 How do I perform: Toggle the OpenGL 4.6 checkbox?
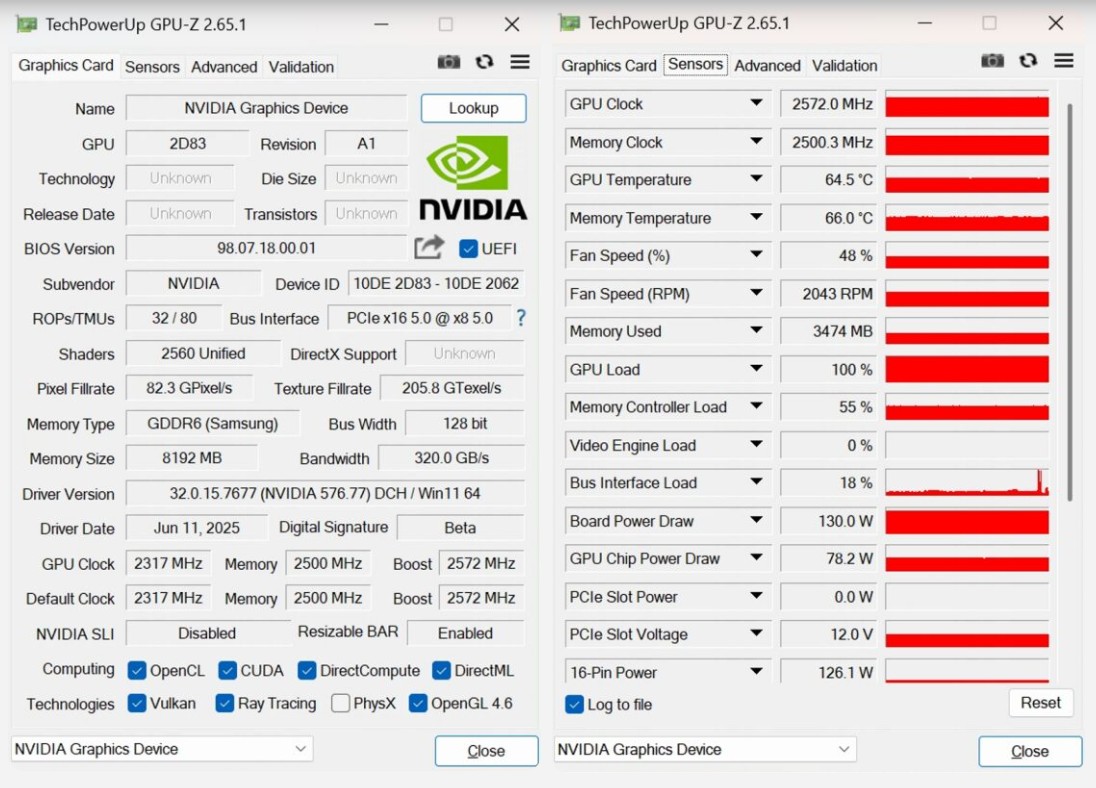418,703
